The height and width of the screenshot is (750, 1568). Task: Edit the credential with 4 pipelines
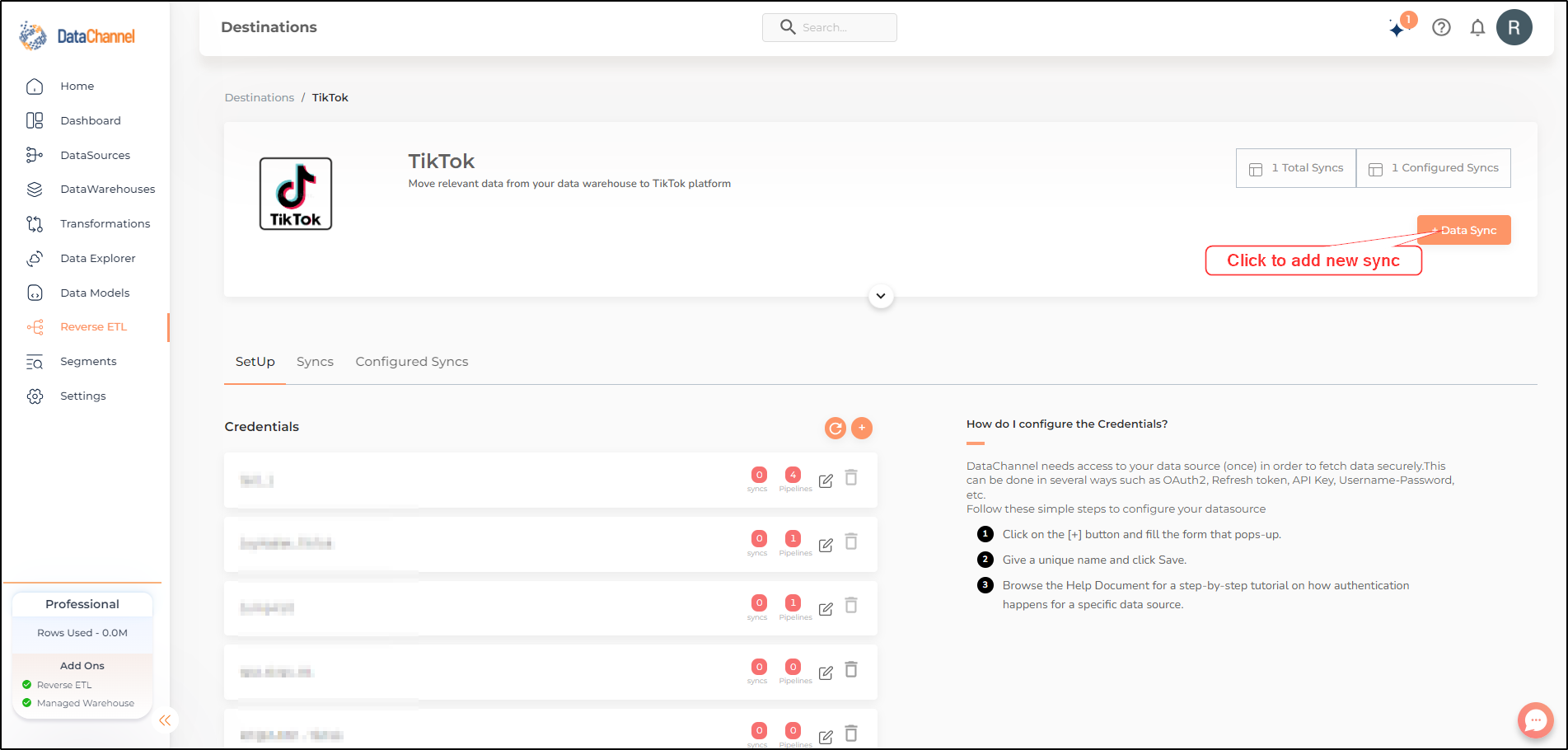(826, 480)
